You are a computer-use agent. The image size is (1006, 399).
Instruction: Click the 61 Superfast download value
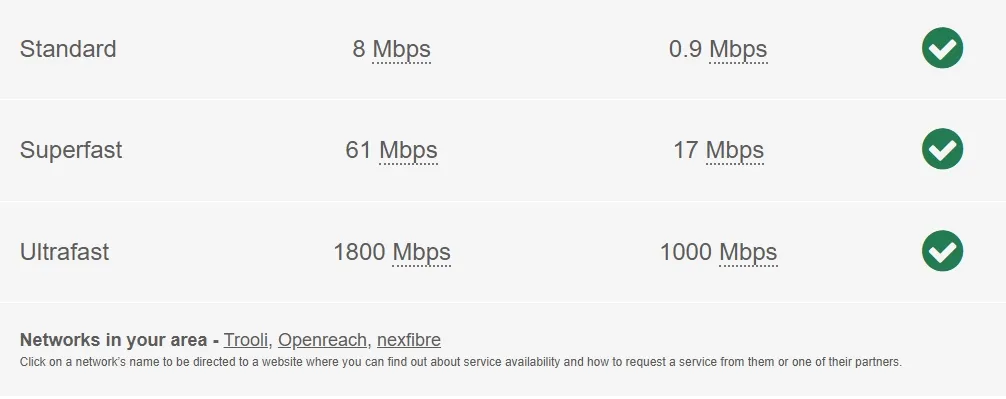pos(359,150)
